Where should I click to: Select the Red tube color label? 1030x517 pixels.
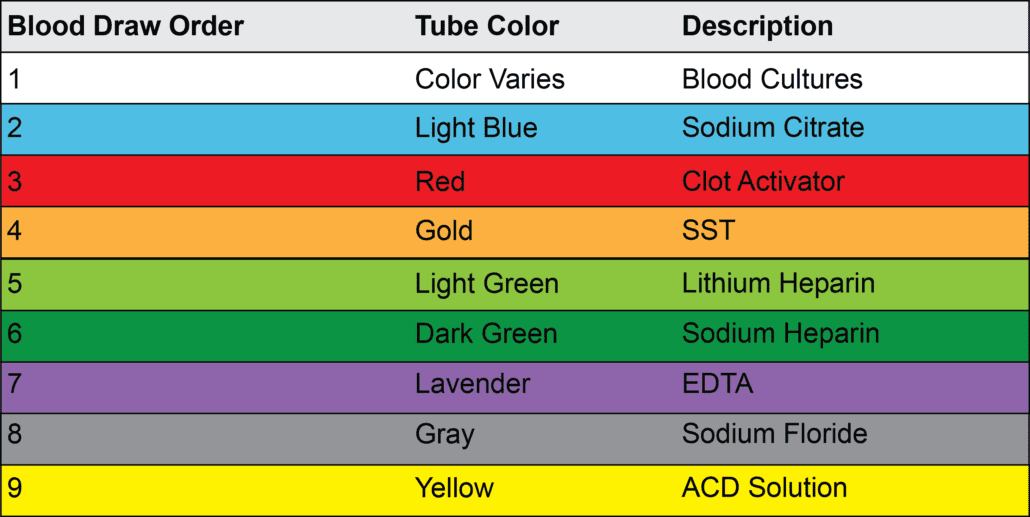point(440,181)
